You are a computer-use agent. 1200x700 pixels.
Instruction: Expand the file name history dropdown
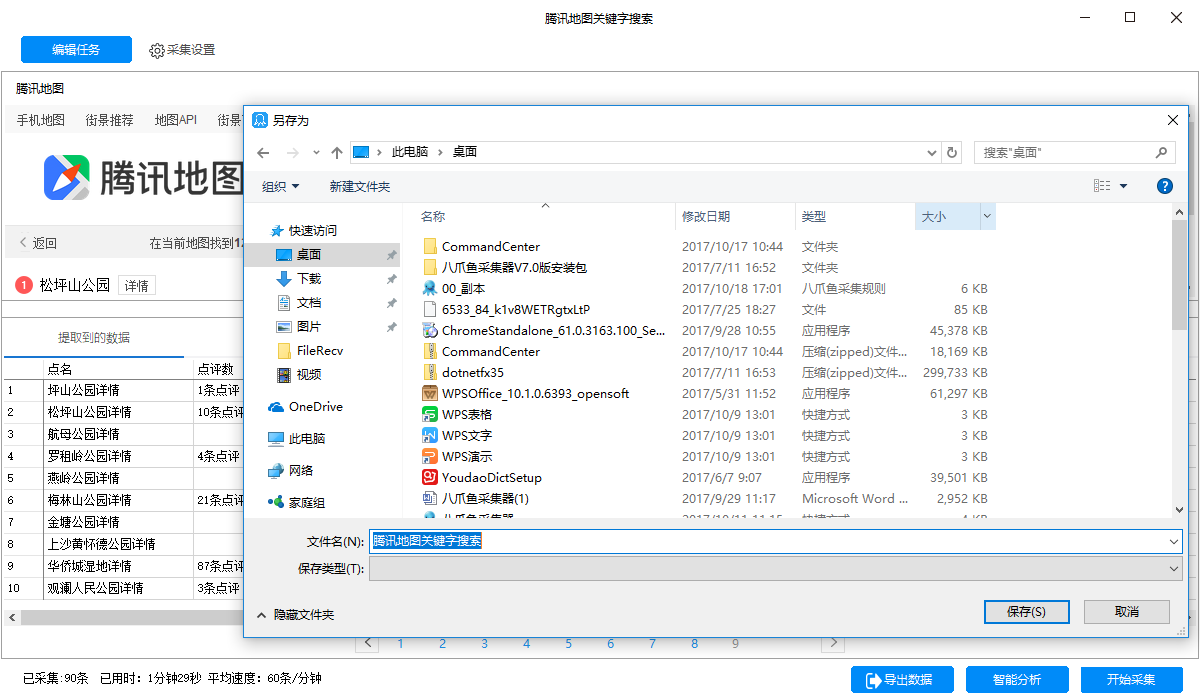[1173, 541]
